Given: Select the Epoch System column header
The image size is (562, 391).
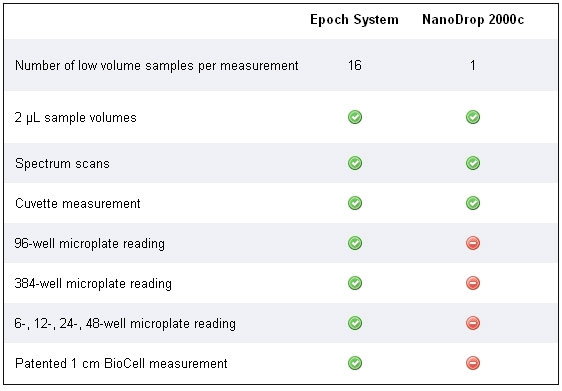Looking at the screenshot, I should 354,20.
